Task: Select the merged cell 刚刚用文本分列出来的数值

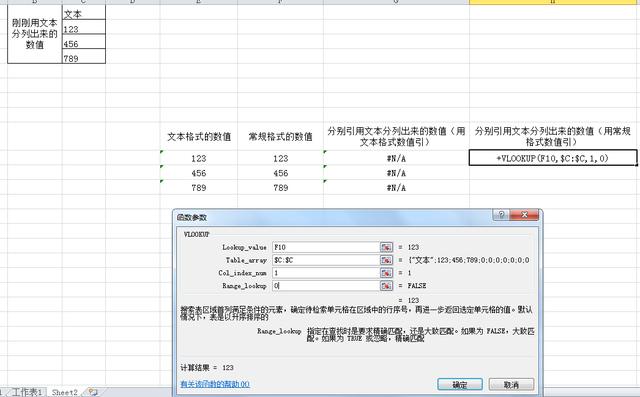Action: 35,34
